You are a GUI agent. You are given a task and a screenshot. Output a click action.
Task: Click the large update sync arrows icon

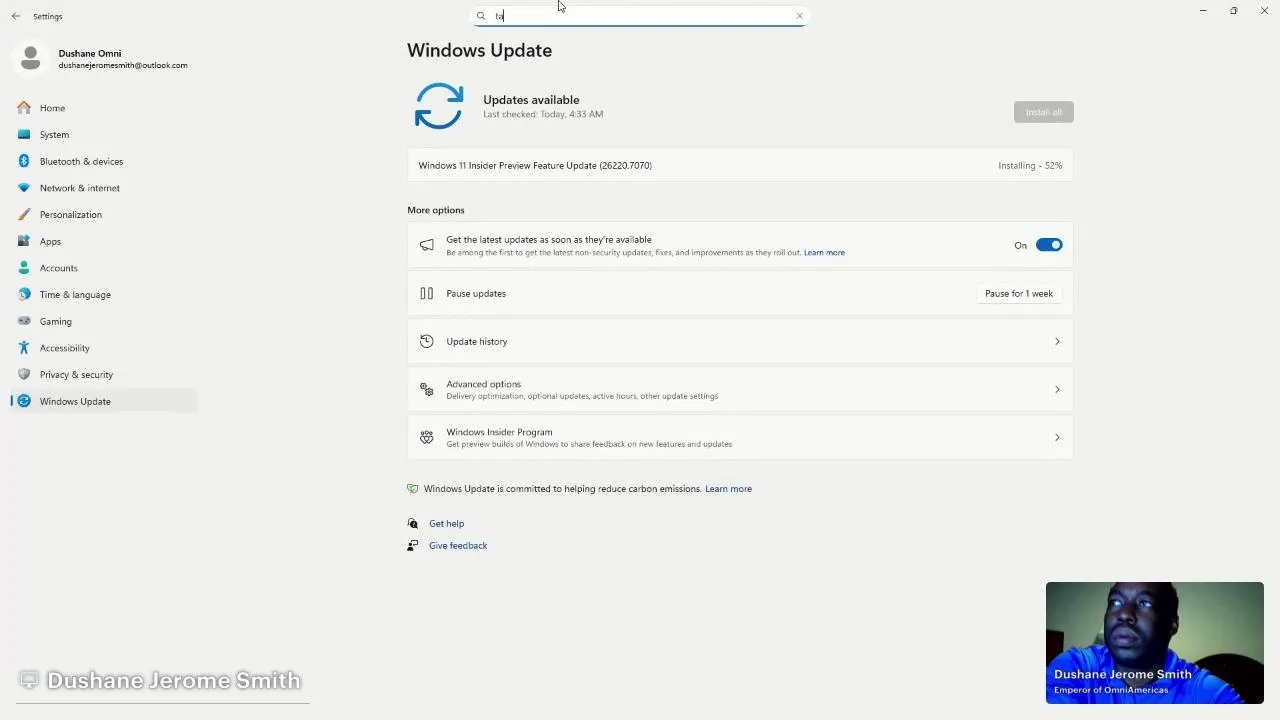(x=439, y=106)
